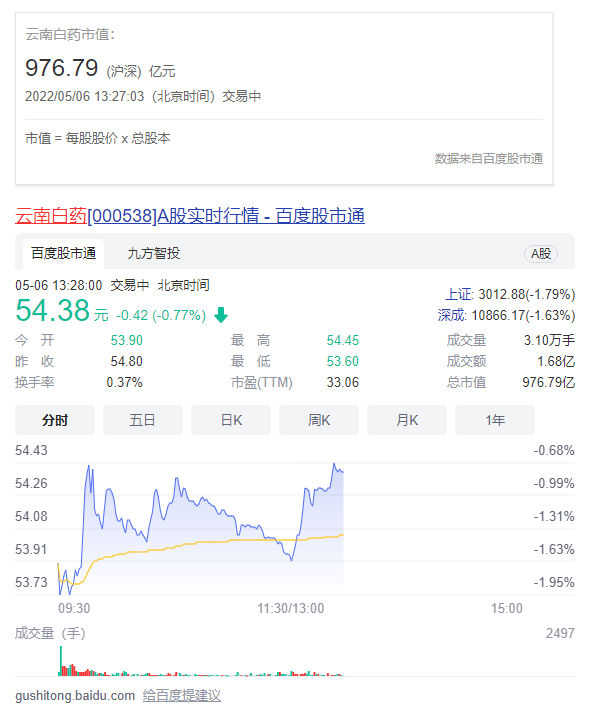The image size is (610, 715).
Task: Click the 54.38 current stock price
Action: [x=53, y=311]
